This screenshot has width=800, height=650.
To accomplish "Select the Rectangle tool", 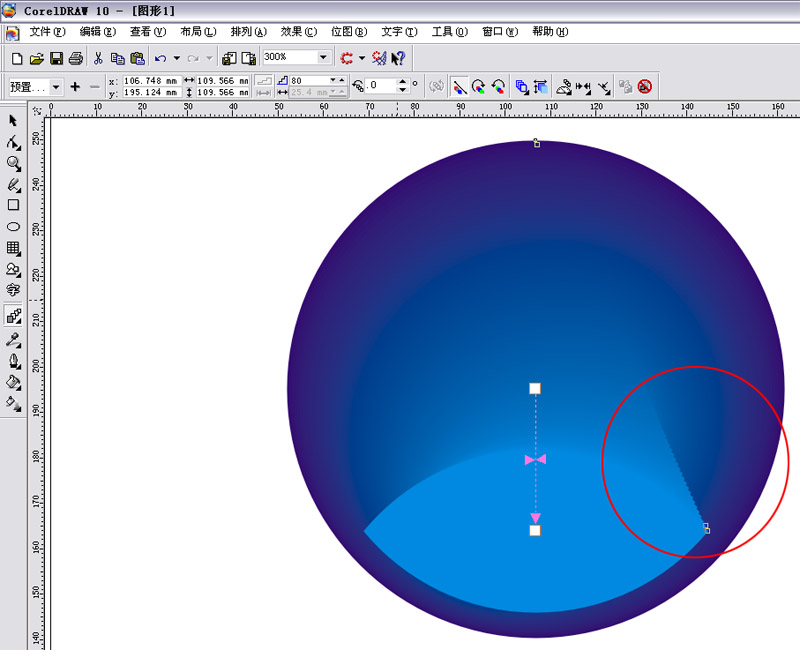I will [13, 205].
